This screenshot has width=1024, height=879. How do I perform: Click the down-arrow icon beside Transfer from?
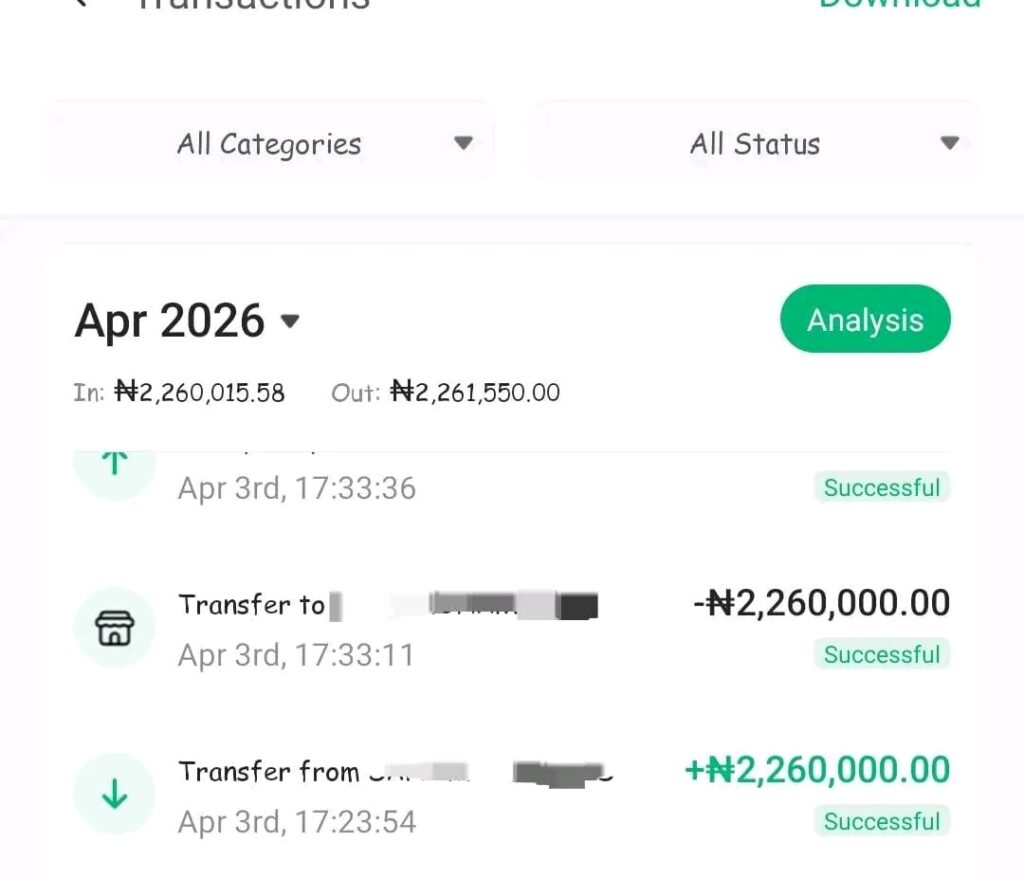(x=115, y=794)
